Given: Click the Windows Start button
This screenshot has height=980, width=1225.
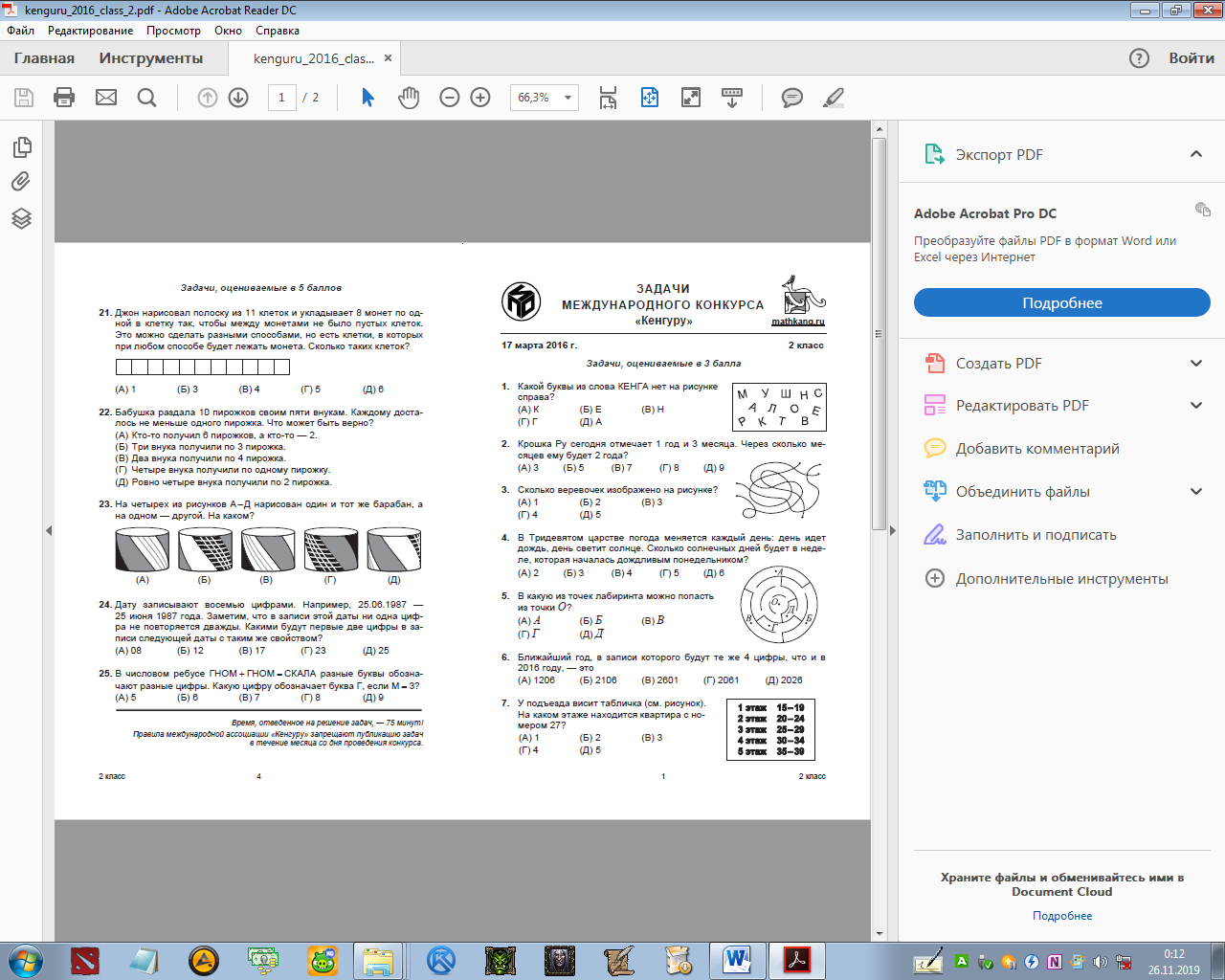Looking at the screenshot, I should [24, 960].
